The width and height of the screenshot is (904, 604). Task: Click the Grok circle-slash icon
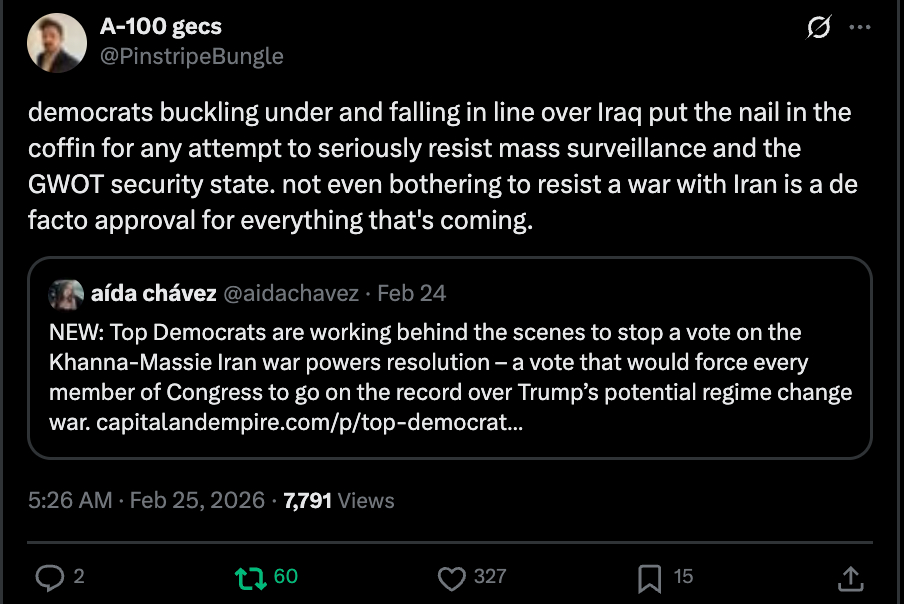(818, 29)
